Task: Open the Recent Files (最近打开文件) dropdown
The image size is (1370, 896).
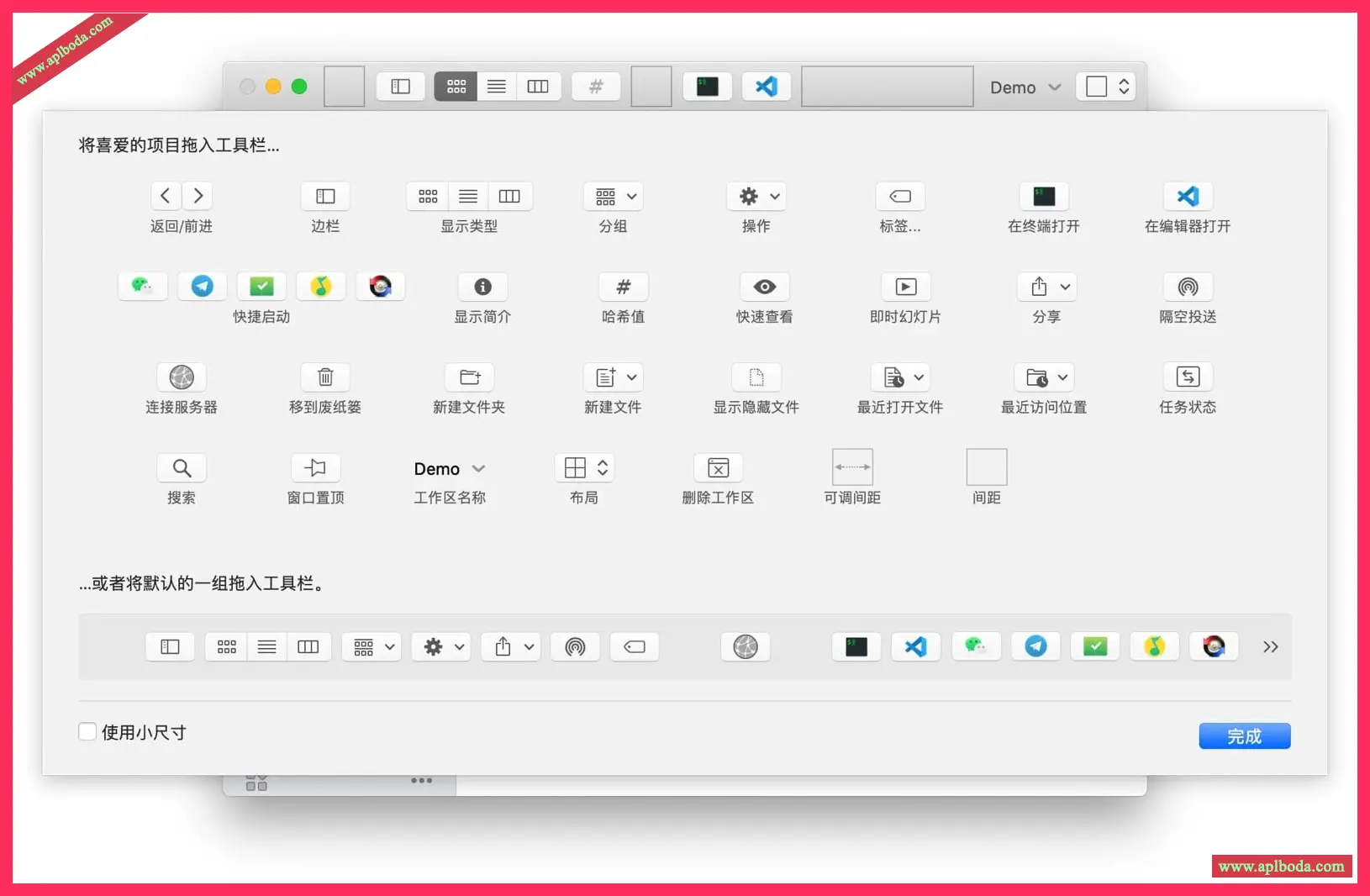Action: [904, 377]
